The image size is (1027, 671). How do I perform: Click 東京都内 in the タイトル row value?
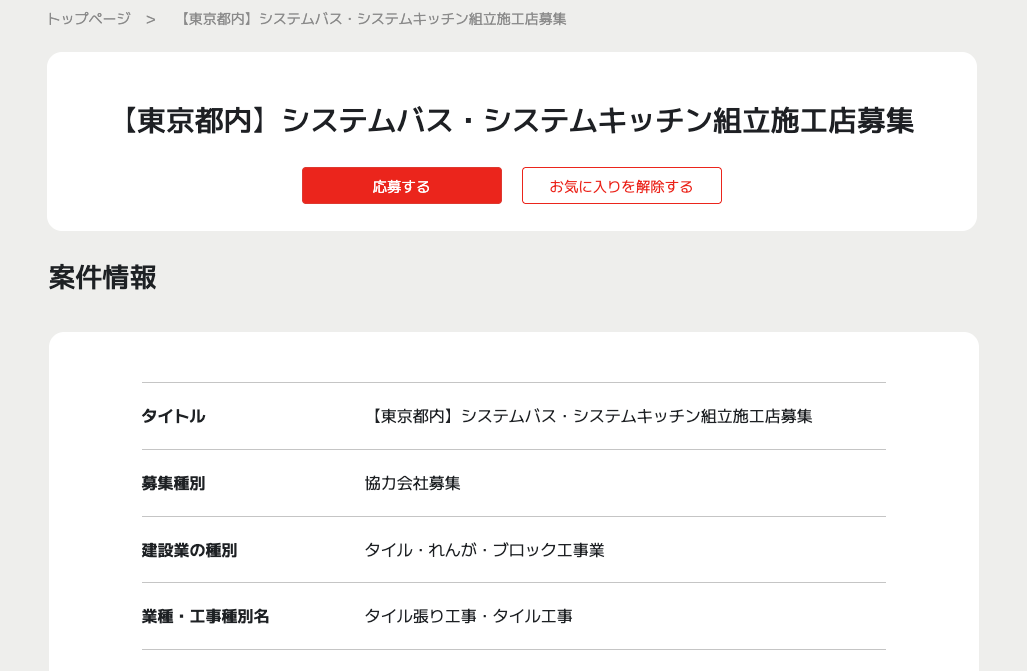412,416
